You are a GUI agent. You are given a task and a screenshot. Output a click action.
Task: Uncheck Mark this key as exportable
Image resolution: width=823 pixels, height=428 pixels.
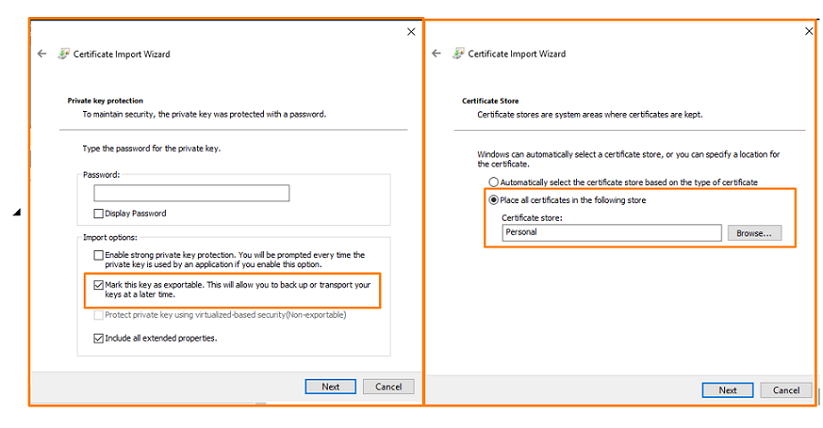tap(98, 284)
